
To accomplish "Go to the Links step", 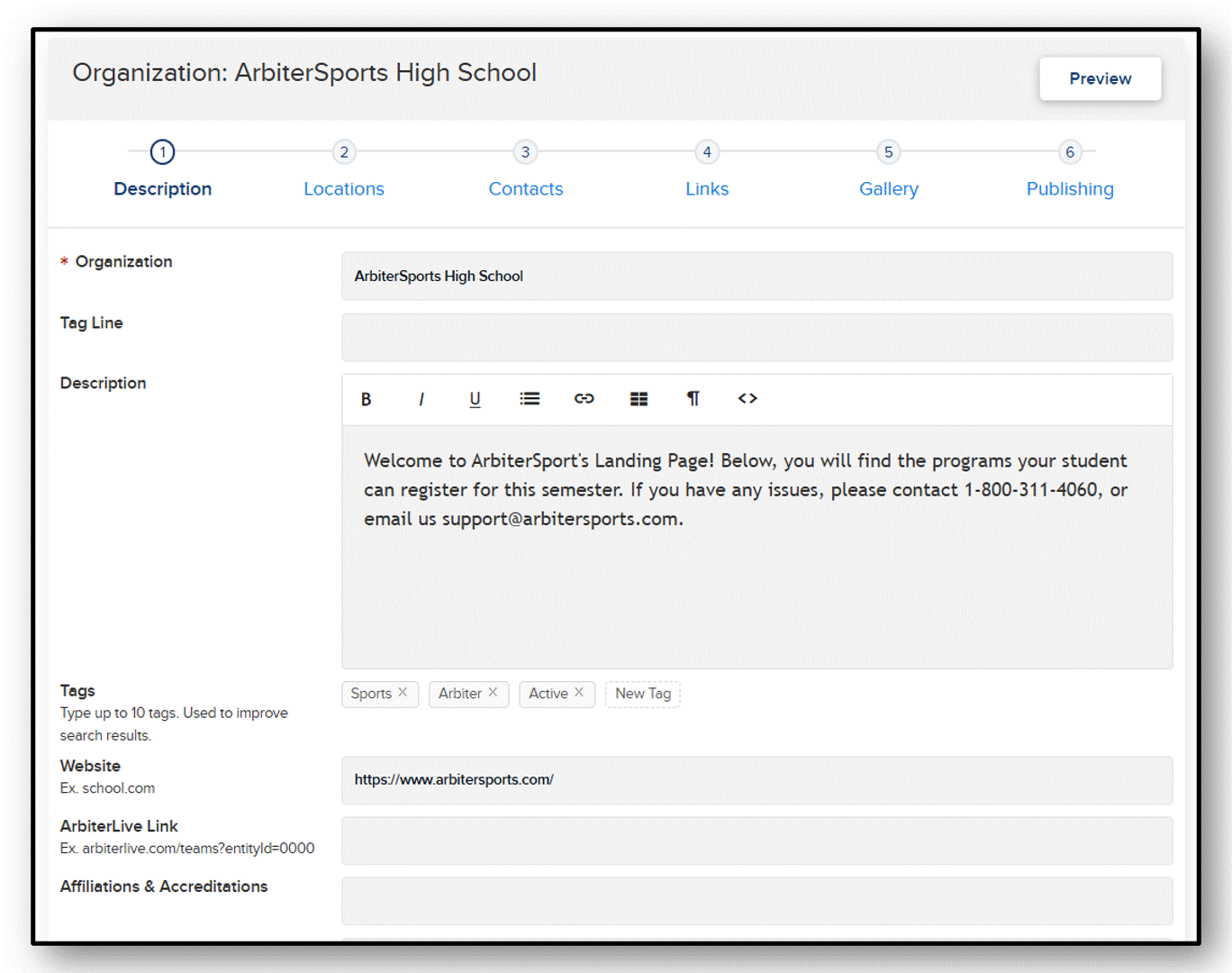I will click(x=707, y=189).
